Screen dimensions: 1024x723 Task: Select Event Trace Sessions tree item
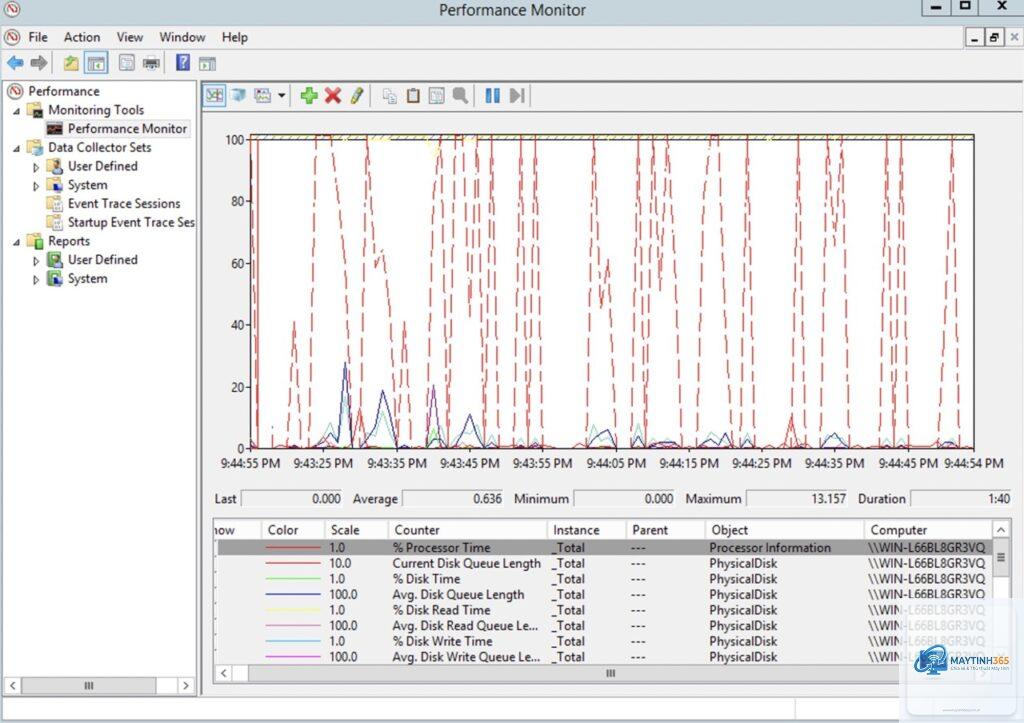(x=123, y=204)
